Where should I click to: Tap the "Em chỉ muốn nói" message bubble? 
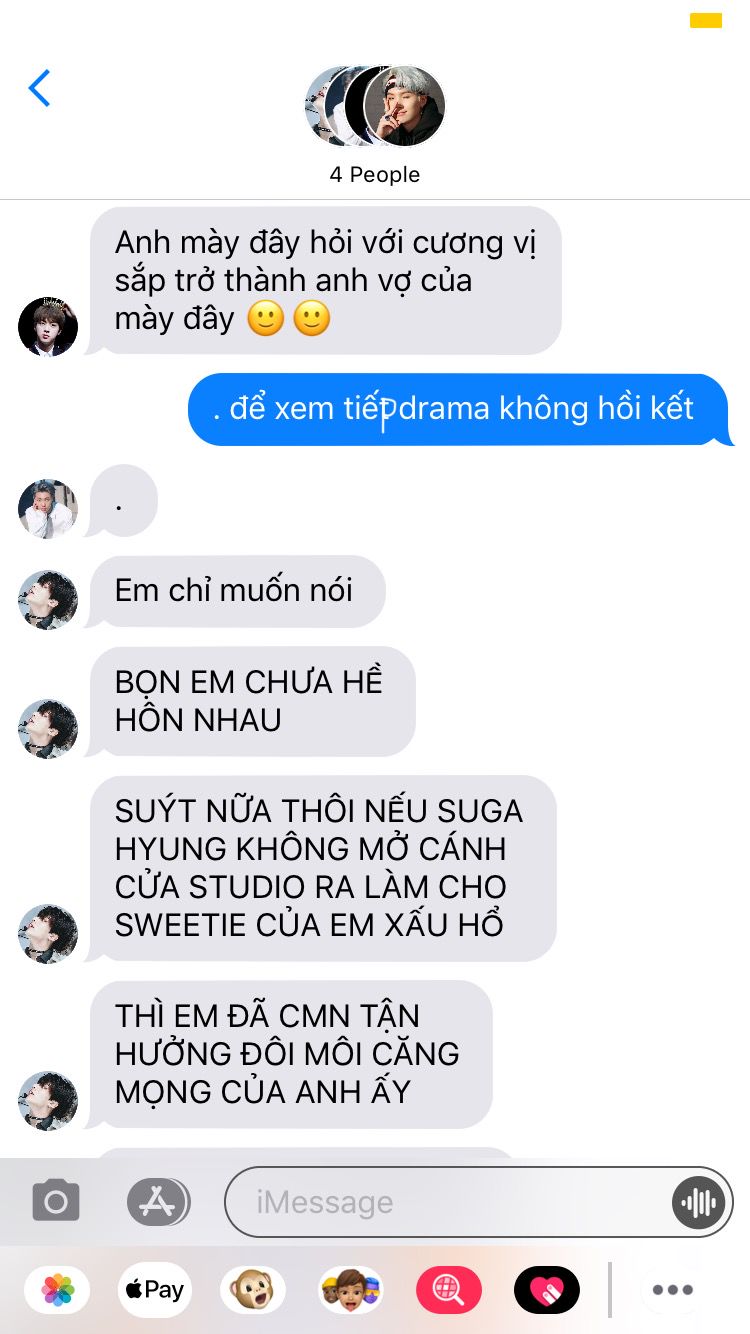[236, 591]
